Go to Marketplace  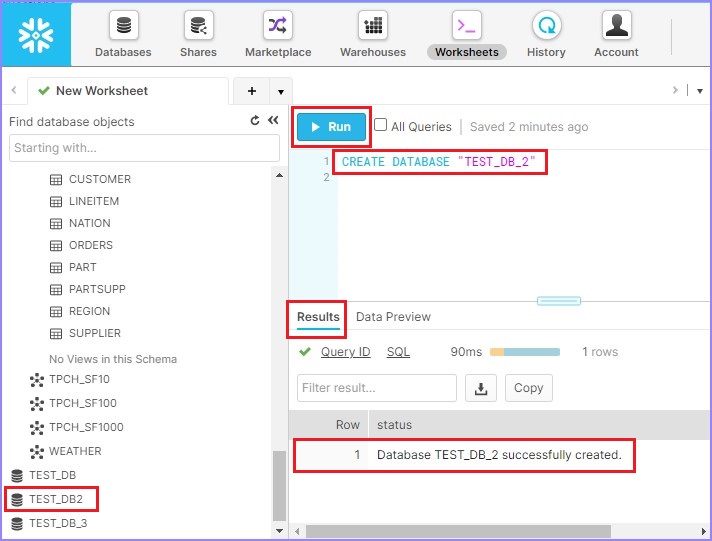(x=278, y=35)
